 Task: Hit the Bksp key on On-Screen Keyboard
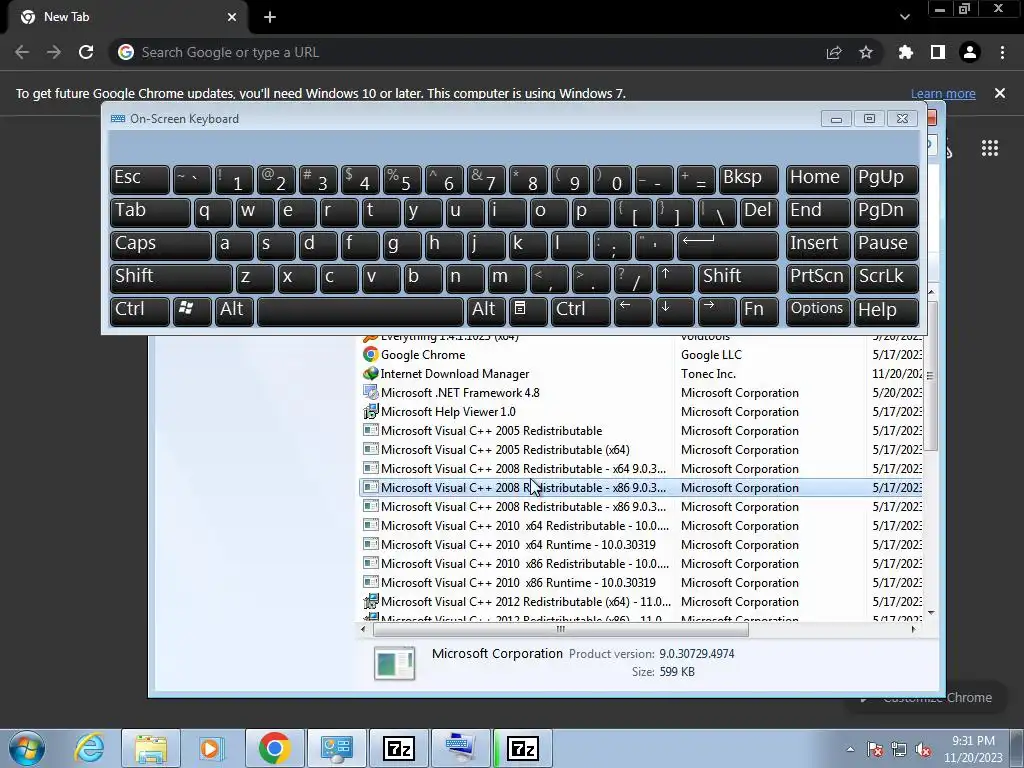(748, 179)
